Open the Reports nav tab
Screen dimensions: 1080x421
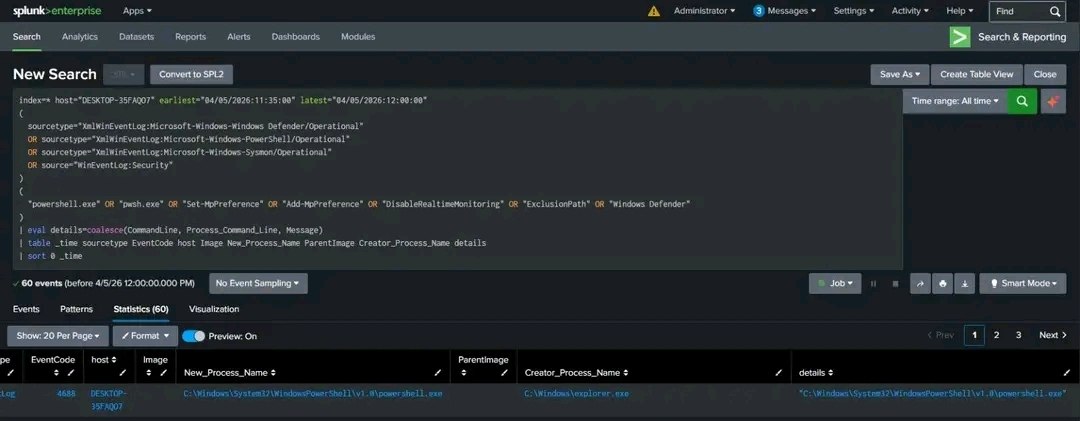[191, 37]
